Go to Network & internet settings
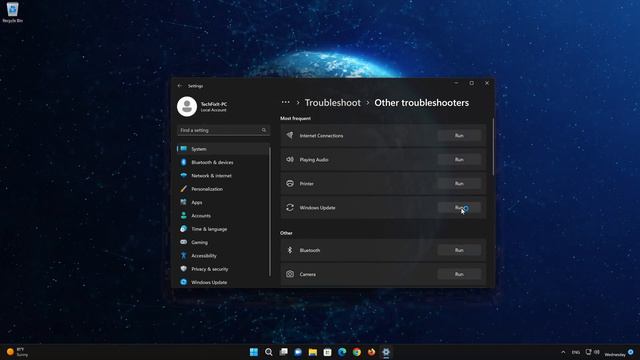This screenshot has width=640, height=360. [x=223, y=176]
